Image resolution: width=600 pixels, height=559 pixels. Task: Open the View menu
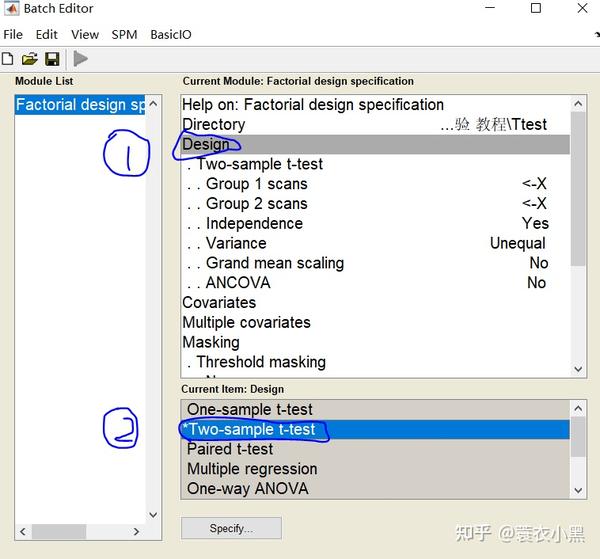85,34
